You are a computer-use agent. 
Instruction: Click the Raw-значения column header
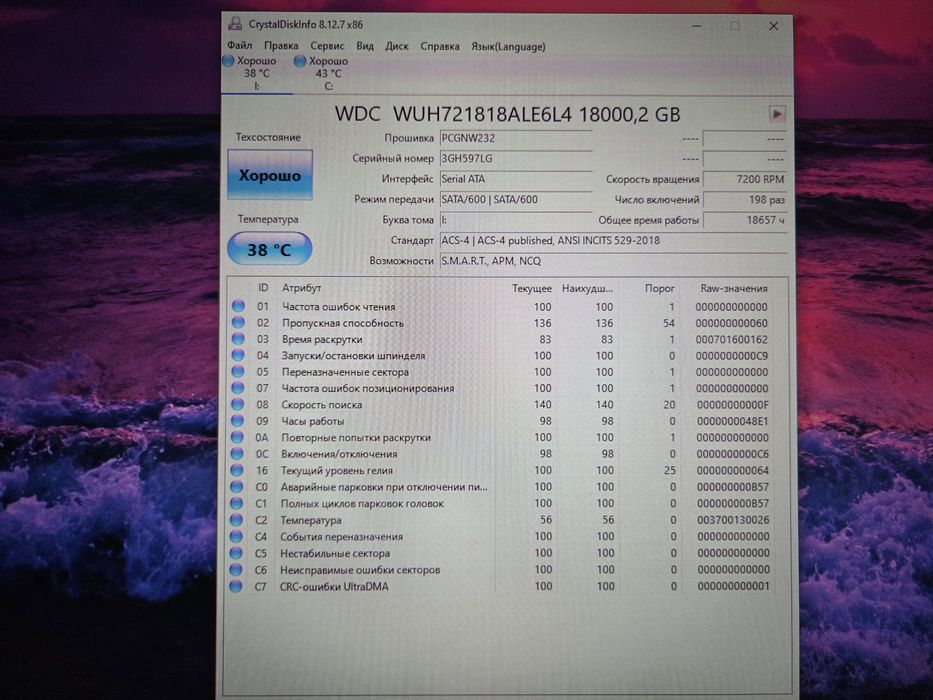click(734, 288)
